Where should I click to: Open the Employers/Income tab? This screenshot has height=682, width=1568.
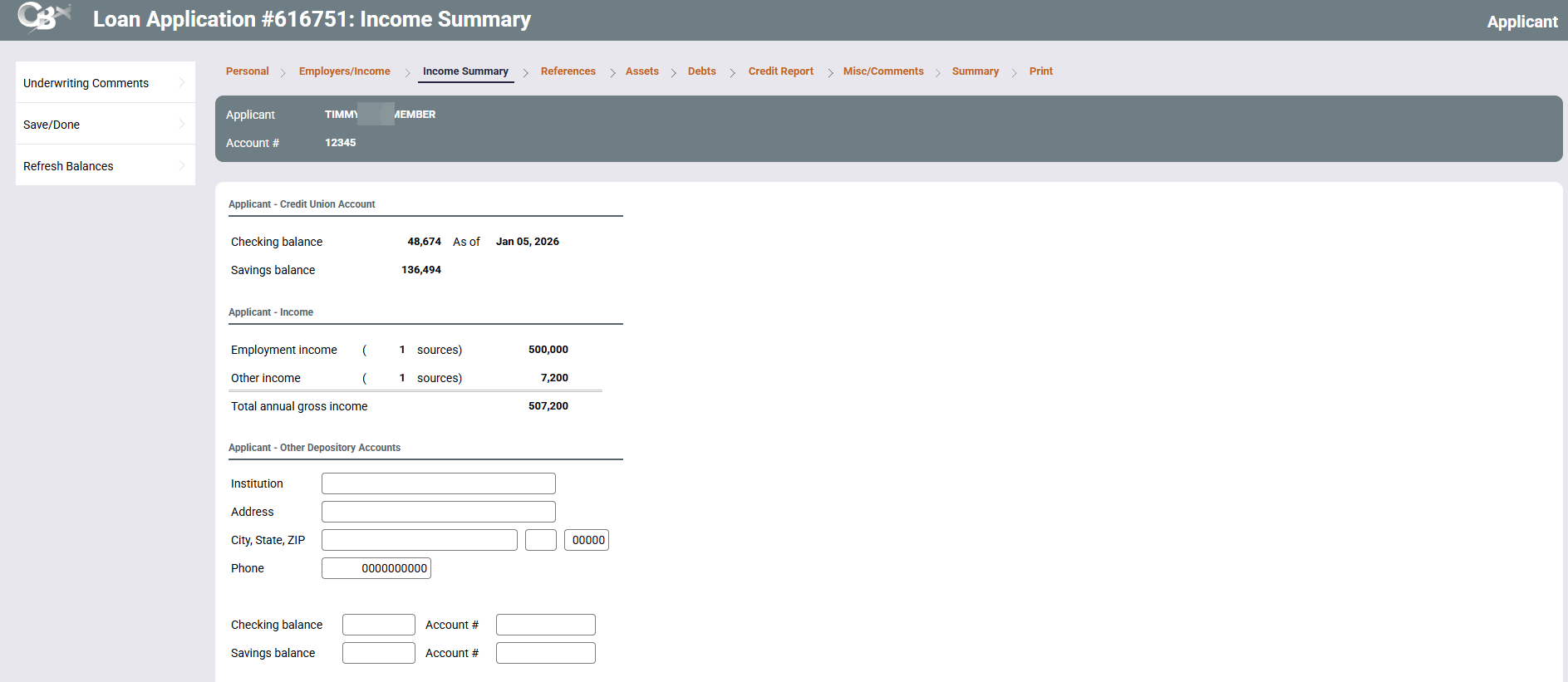344,71
